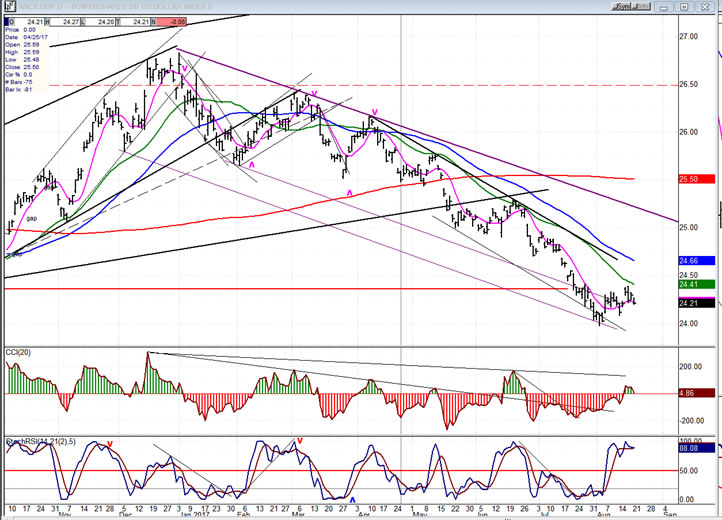Click the StochRSI indicator label
Image resolution: width=722 pixels, height=520 pixels.
pos(41,442)
